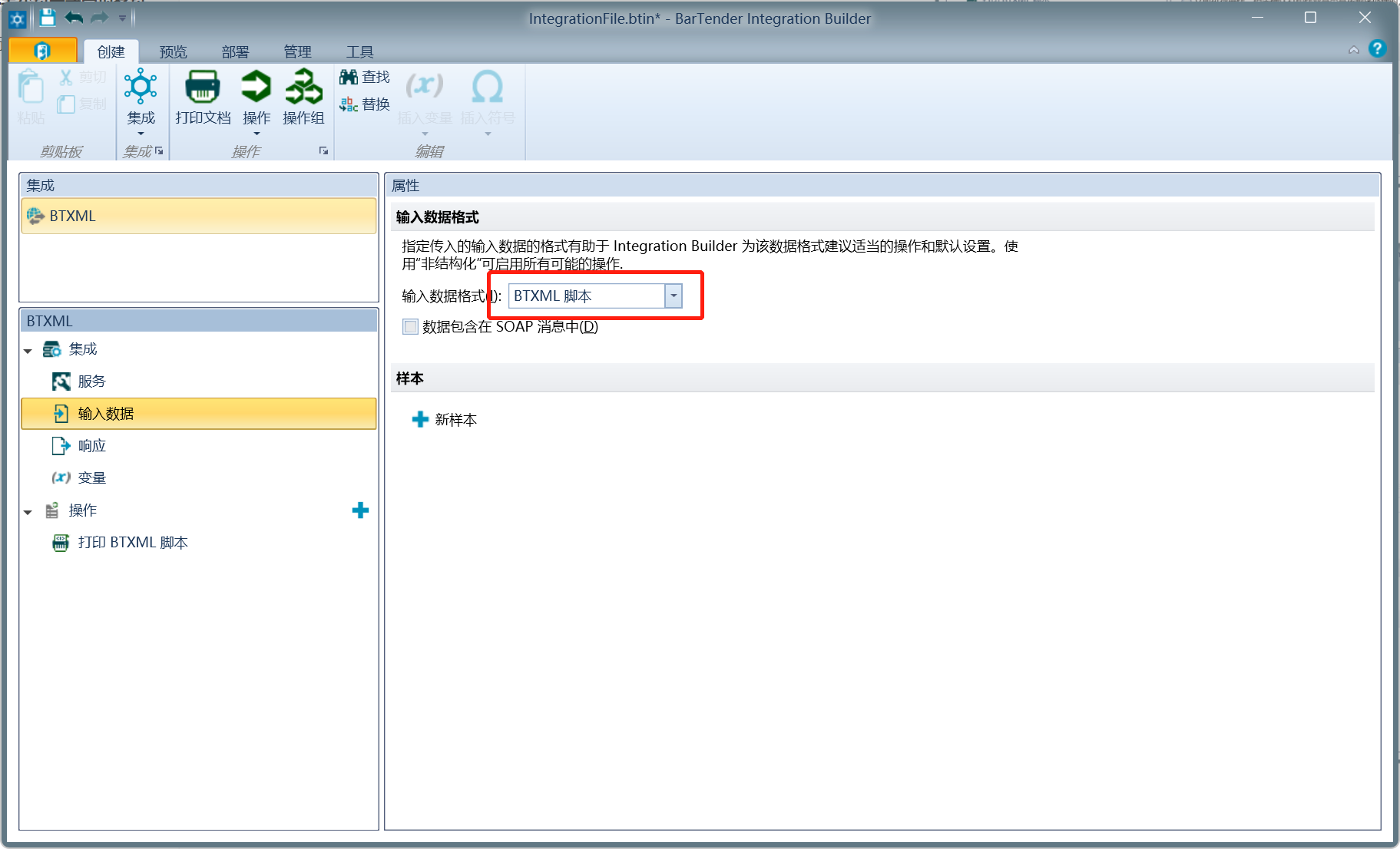Enable 数据包含在 SOAP 消息中 checkbox
1400x849 pixels.
click(x=411, y=327)
